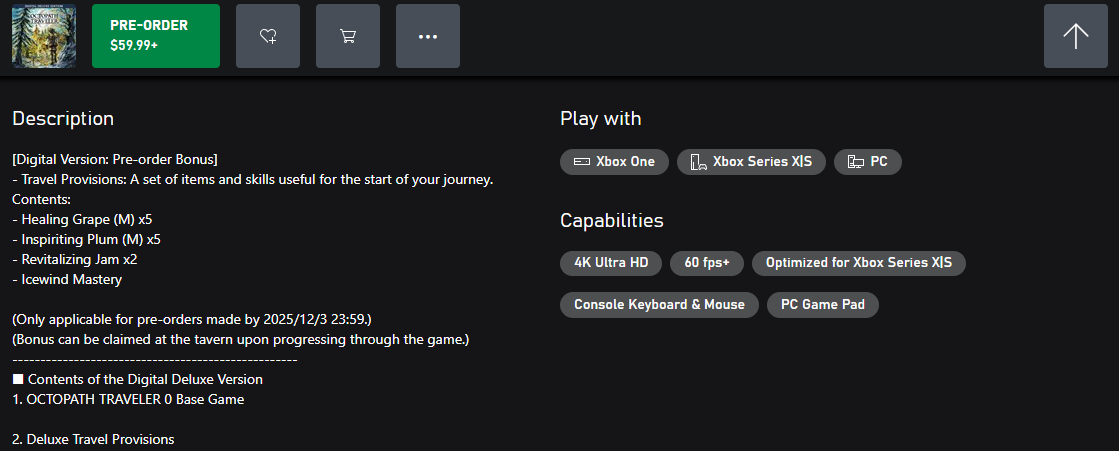Screen dimensions: 1119x451
Task: Click the 4K Ultra HD capability tag
Action: pos(611,263)
